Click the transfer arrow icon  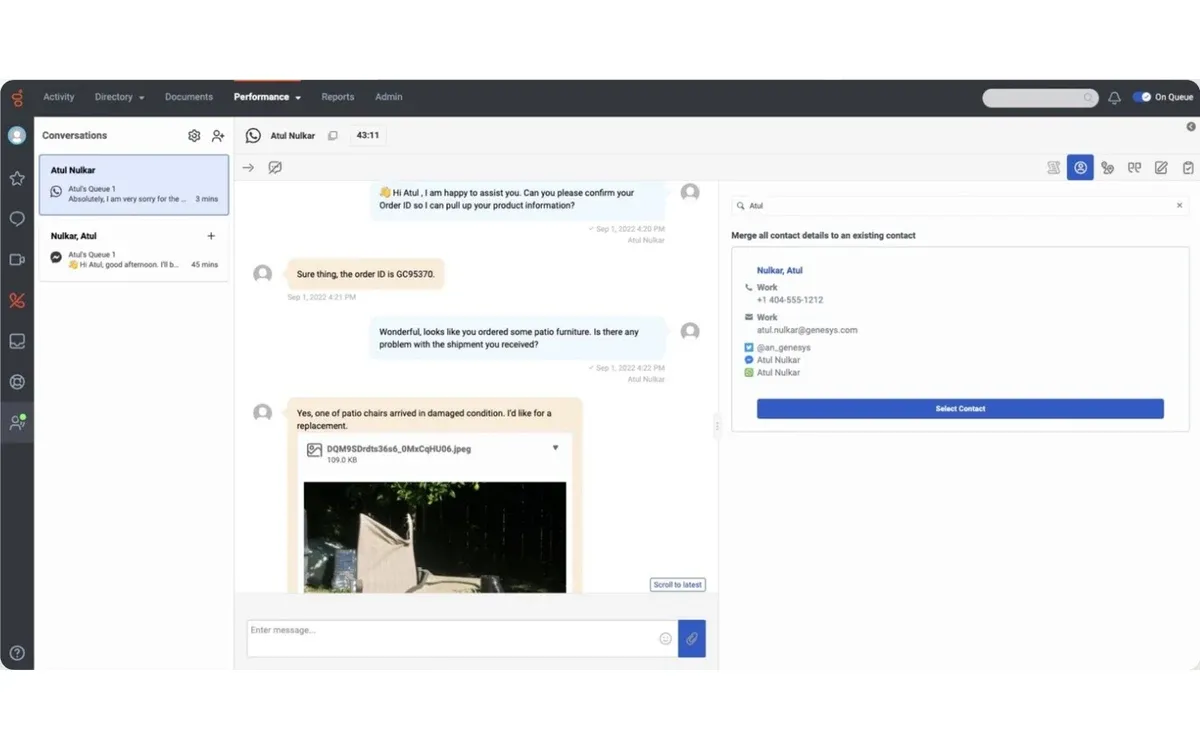point(248,168)
